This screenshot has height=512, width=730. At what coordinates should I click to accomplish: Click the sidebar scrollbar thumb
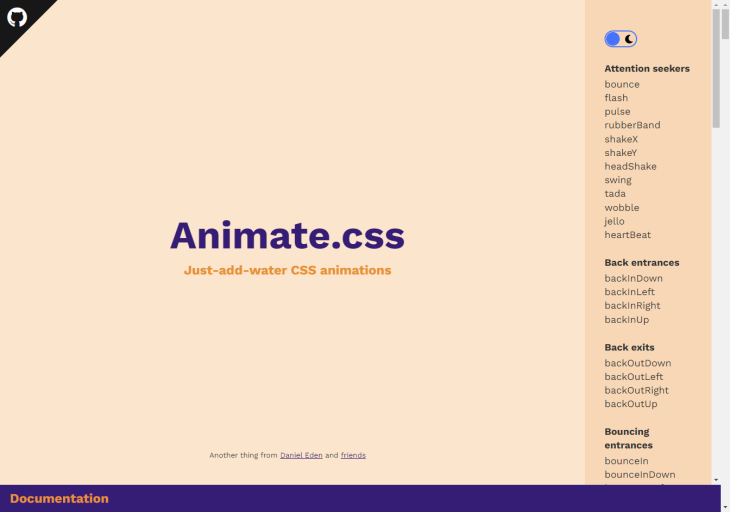pyautogui.click(x=716, y=68)
